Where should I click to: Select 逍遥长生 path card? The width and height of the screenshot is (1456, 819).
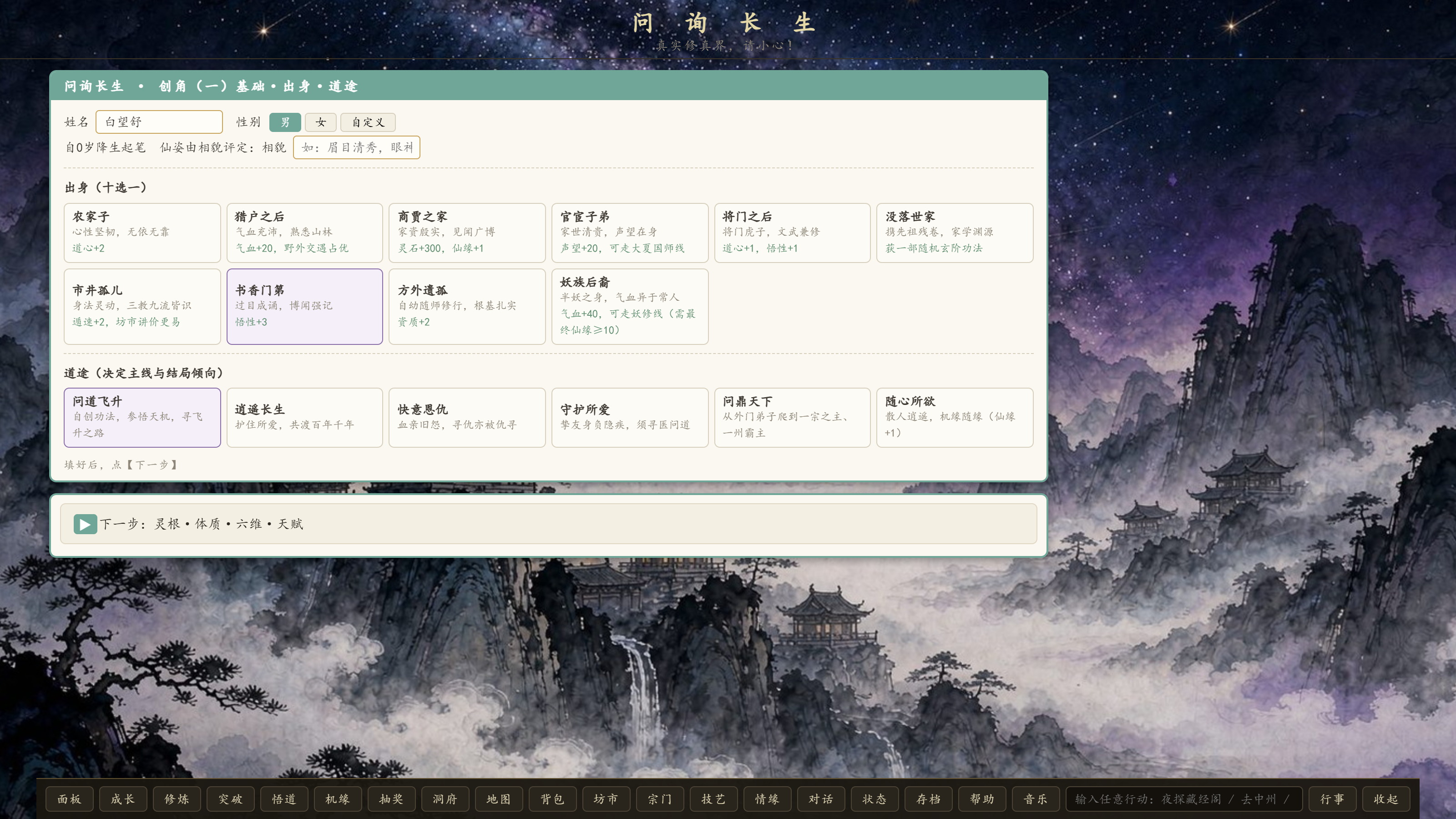[x=305, y=418]
